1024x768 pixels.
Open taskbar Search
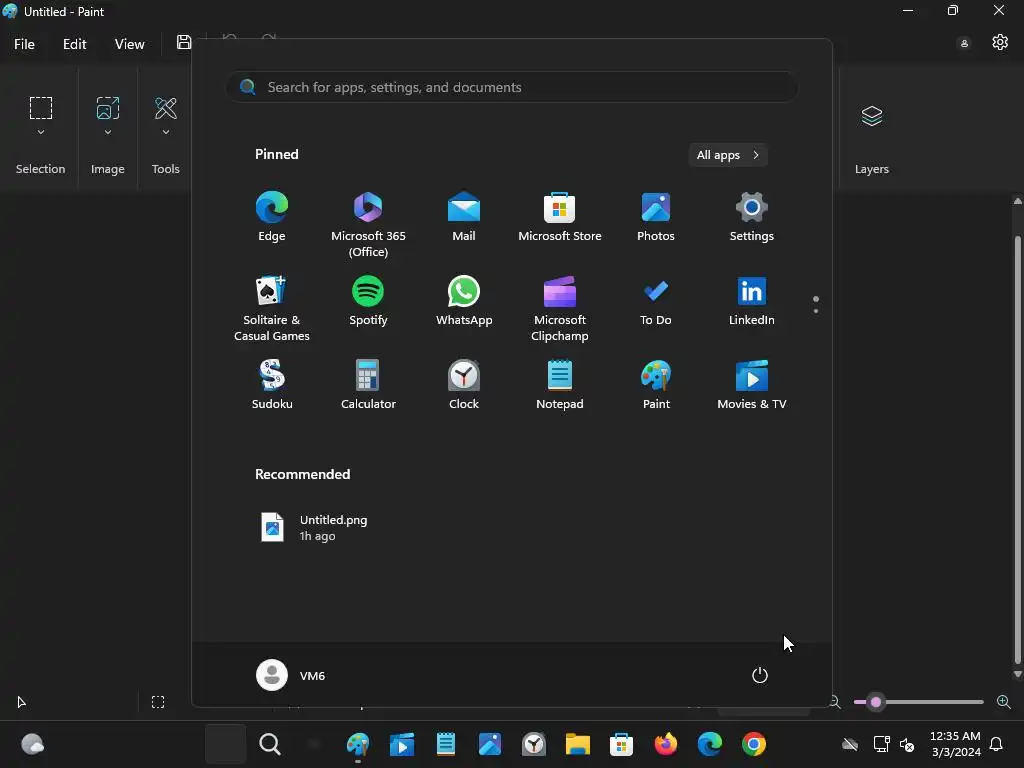[x=270, y=744]
